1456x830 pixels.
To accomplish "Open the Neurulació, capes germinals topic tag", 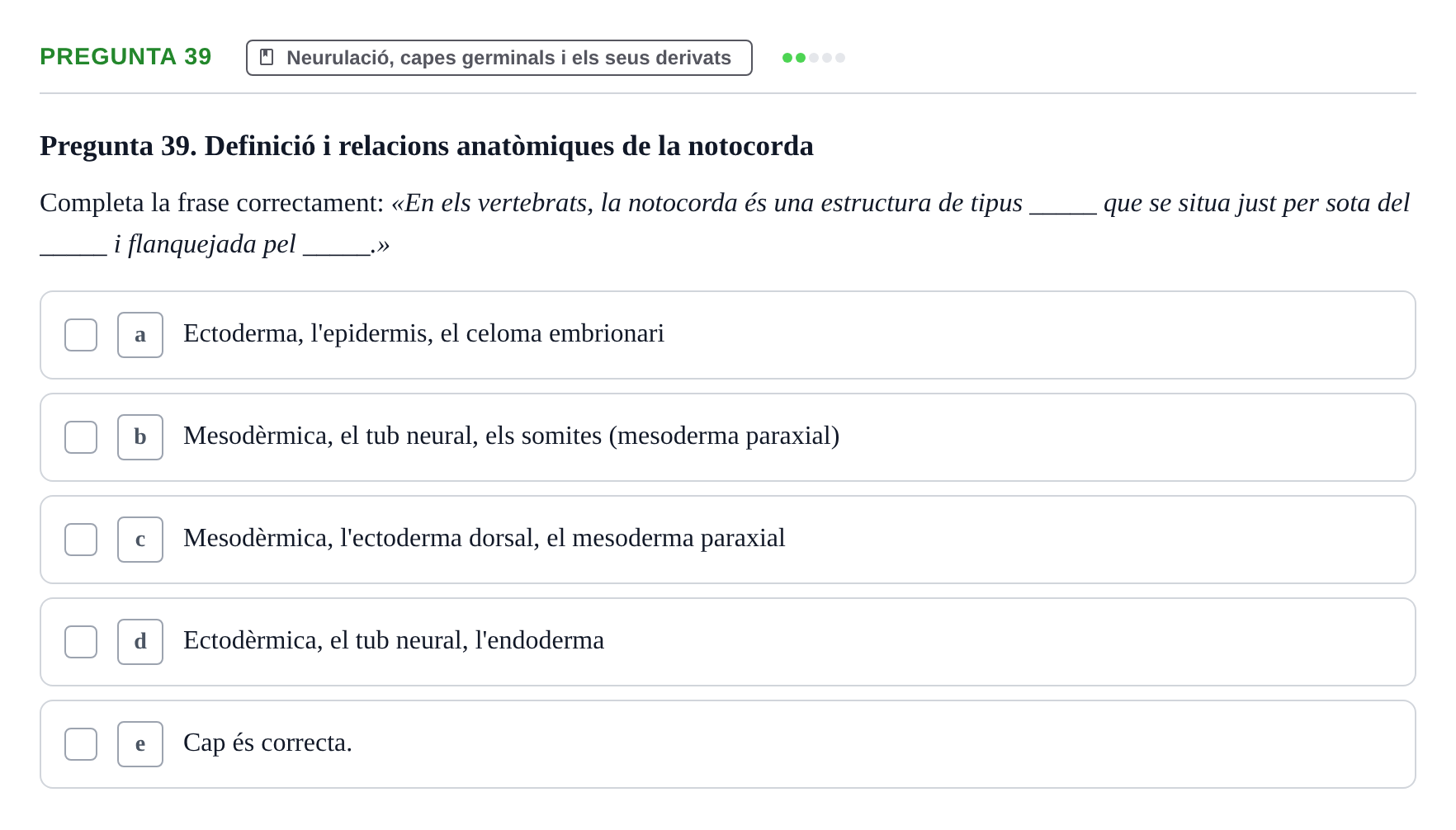I will [499, 58].
